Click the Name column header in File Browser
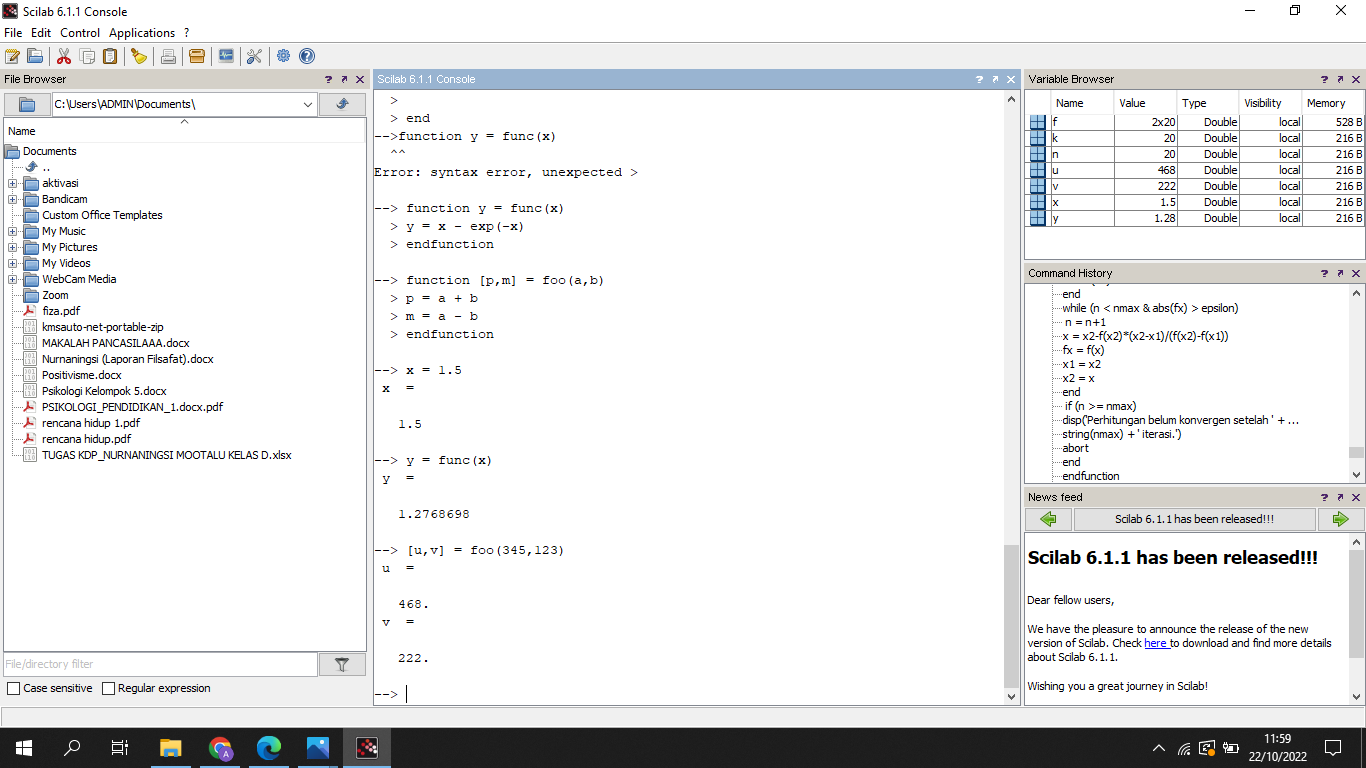The width and height of the screenshot is (1366, 768). (185, 131)
